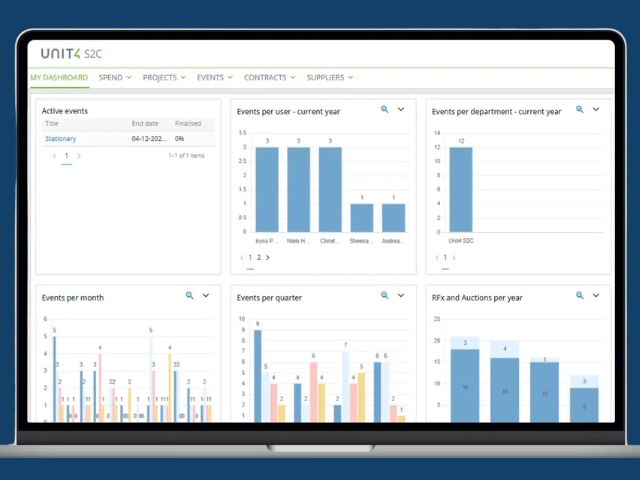Open the Suppliers menu chevron arrow
The height and width of the screenshot is (480, 640).
tap(351, 77)
